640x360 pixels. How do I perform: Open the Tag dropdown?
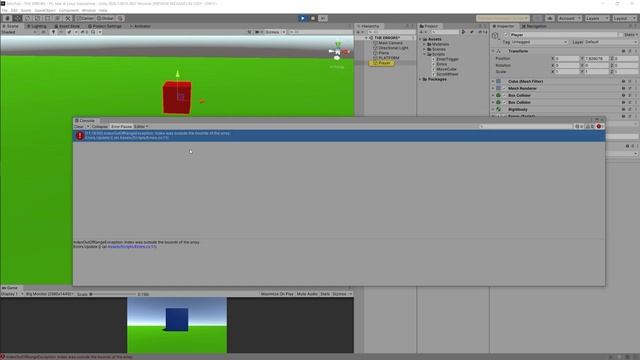point(539,42)
